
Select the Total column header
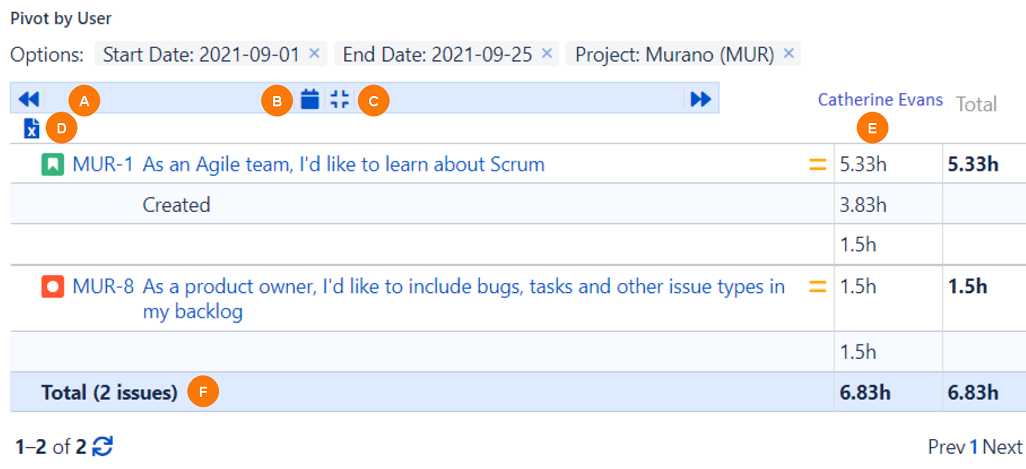pos(976,103)
